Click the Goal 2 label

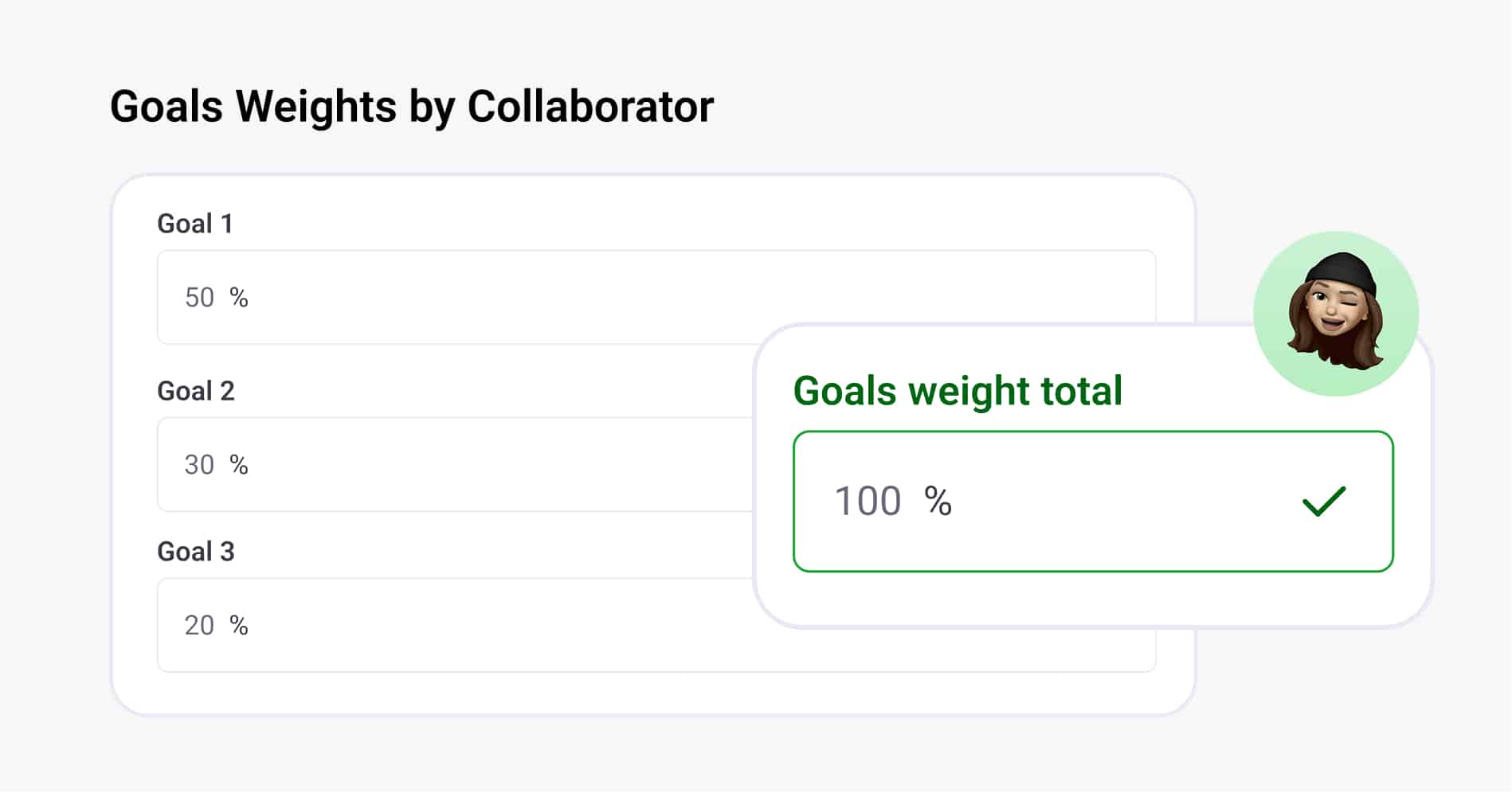[x=196, y=391]
